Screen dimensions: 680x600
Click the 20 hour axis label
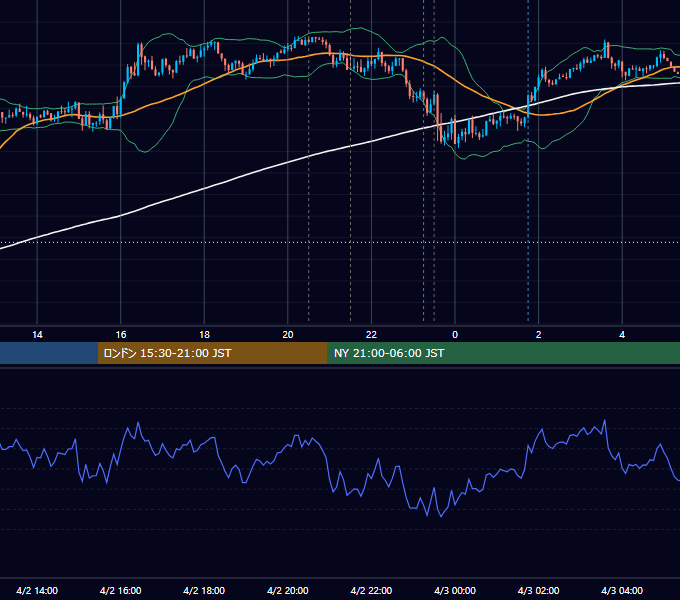click(288, 335)
